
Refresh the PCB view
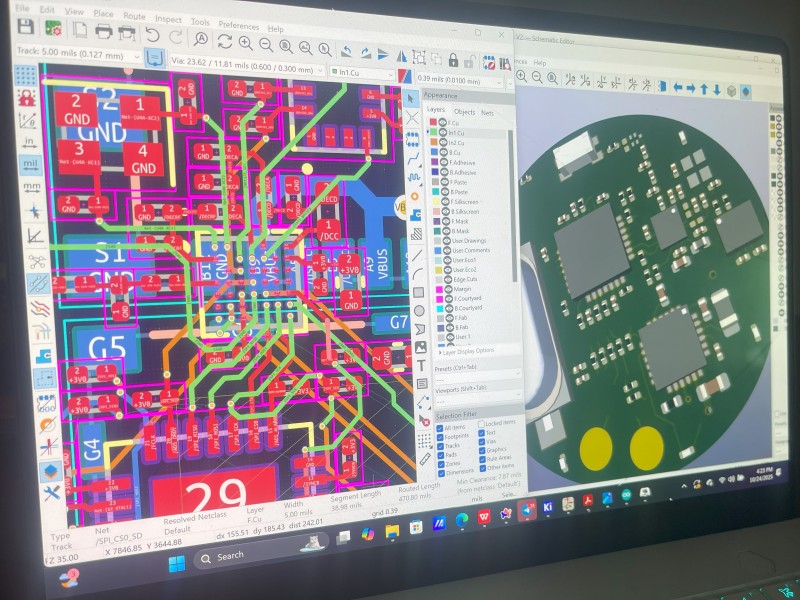[x=224, y=41]
